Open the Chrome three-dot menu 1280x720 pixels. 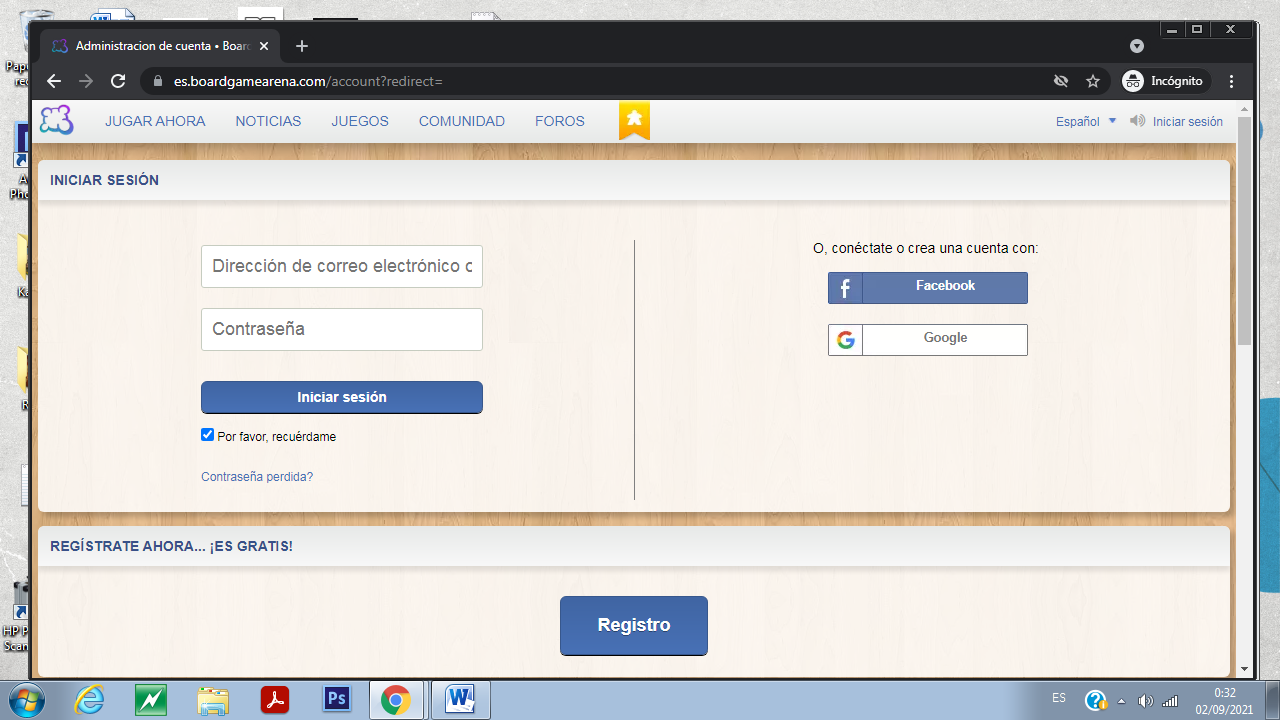coord(1232,81)
